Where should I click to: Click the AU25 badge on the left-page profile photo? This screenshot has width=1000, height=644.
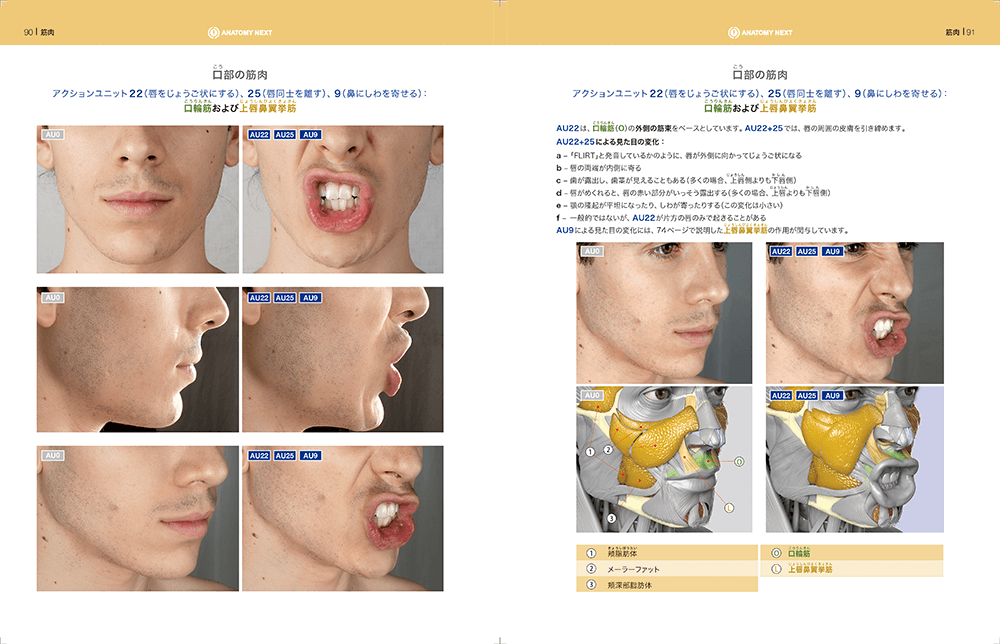(284, 298)
